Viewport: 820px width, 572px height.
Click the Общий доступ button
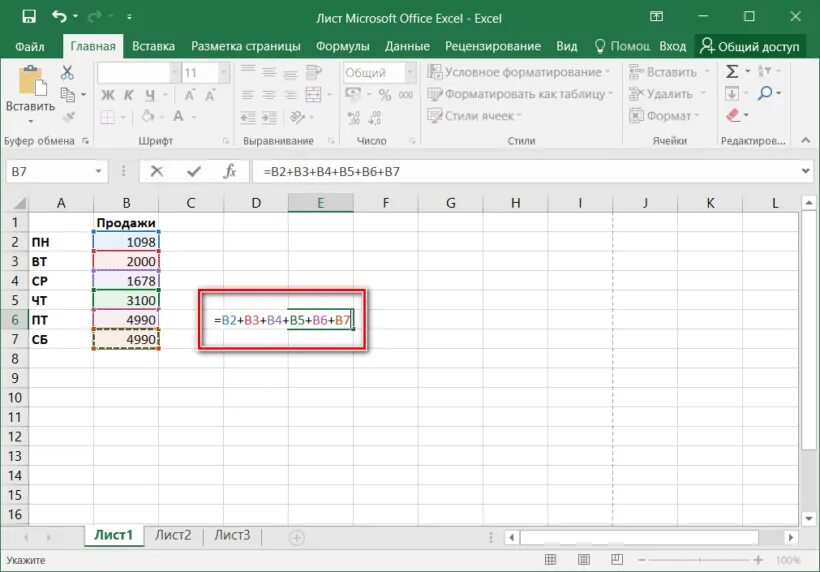pyautogui.click(x=750, y=46)
